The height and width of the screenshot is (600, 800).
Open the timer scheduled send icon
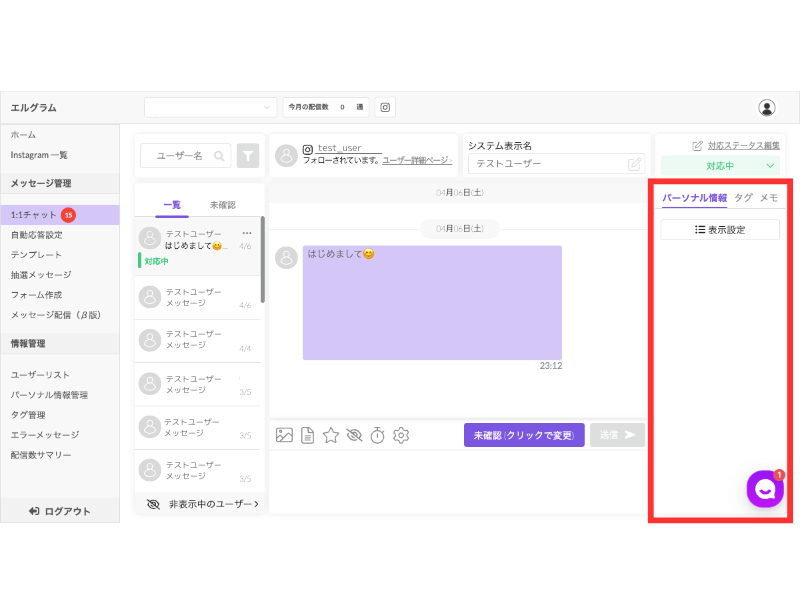[378, 435]
